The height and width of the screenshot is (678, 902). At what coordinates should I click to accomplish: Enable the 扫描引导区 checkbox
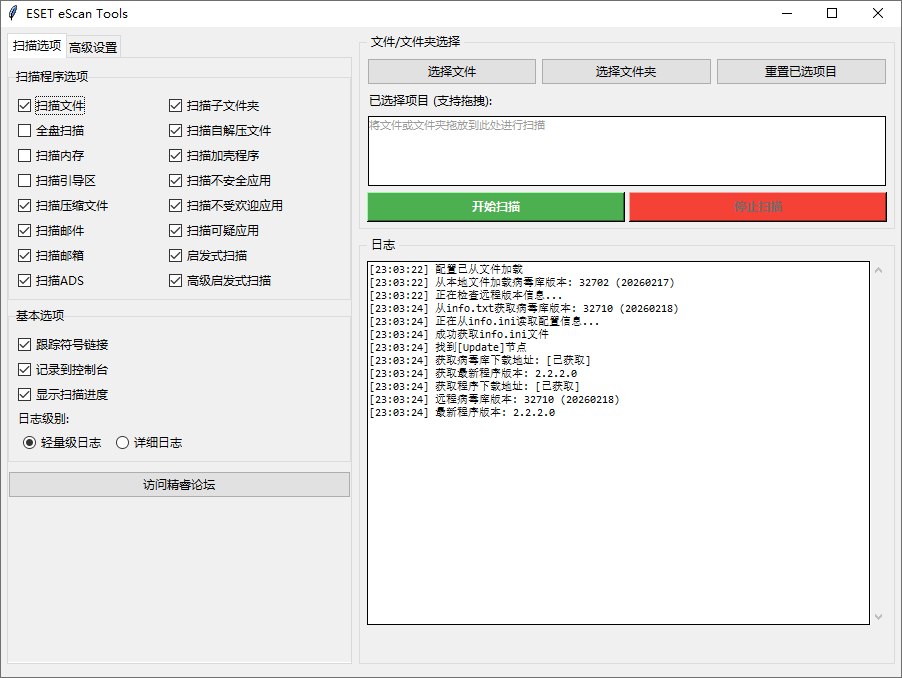point(23,180)
